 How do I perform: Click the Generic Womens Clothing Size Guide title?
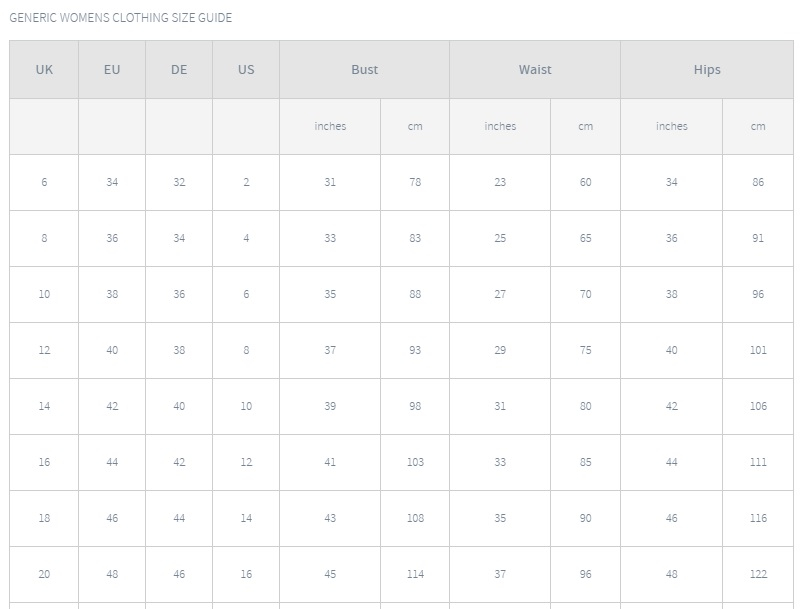tap(121, 17)
